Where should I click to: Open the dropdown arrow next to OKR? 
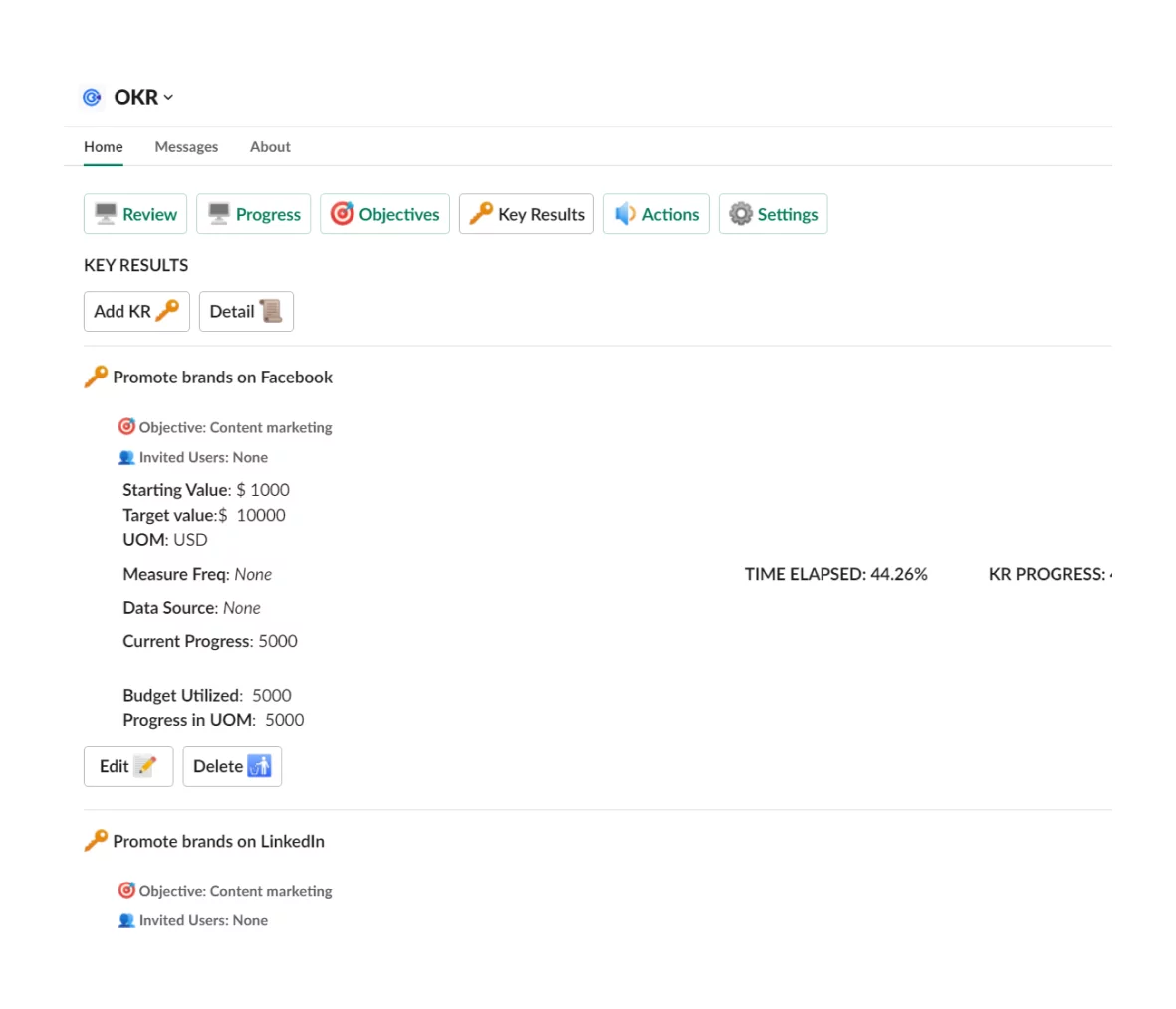tap(167, 97)
